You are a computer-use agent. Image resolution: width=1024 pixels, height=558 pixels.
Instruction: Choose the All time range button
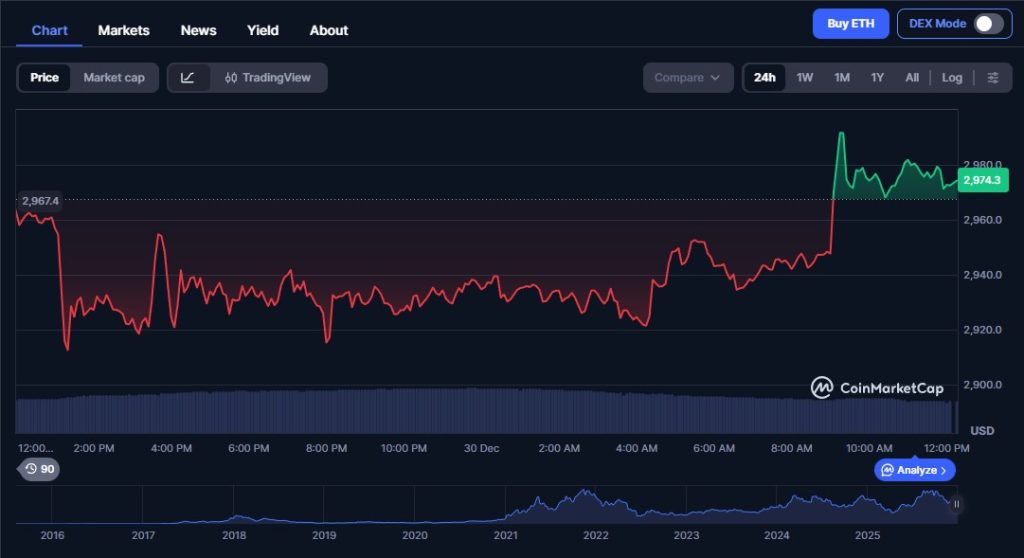[912, 78]
